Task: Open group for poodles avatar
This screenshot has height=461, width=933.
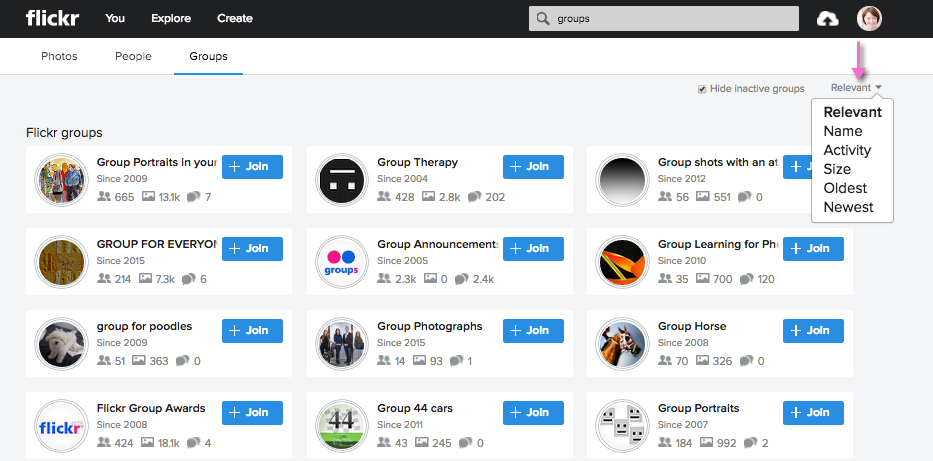Action: 61,344
